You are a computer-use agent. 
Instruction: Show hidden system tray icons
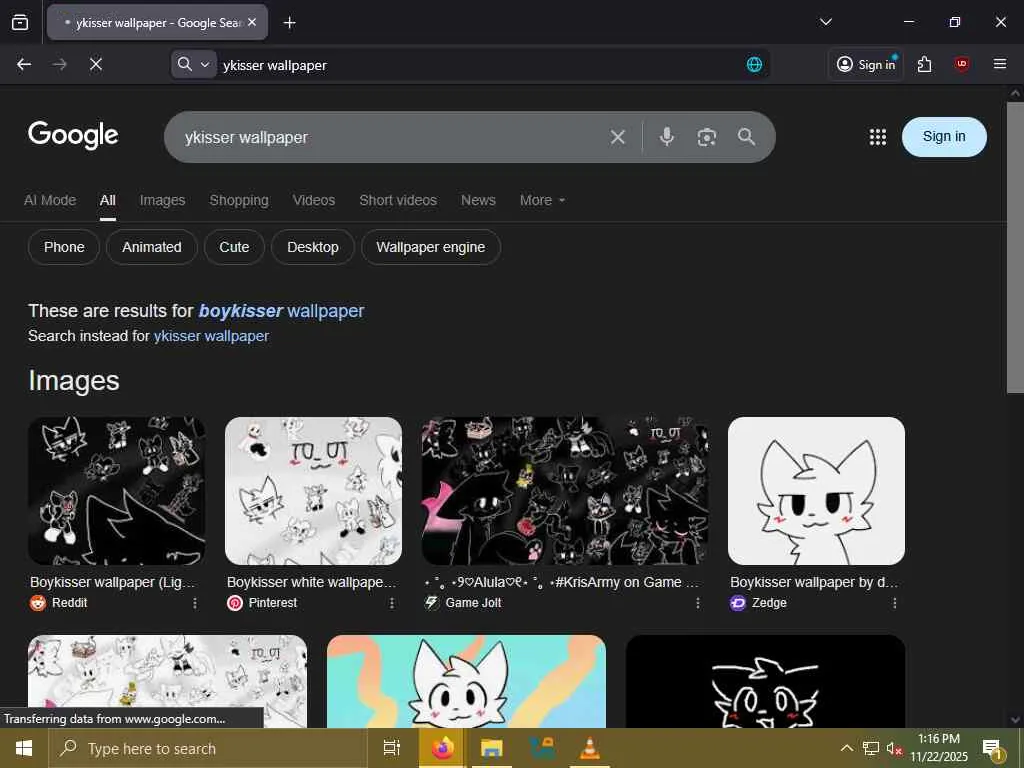(846, 748)
